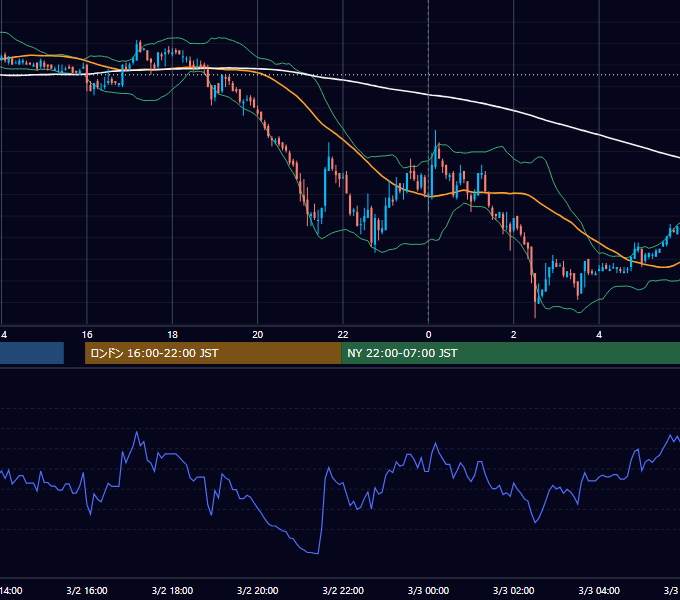This screenshot has width=680, height=600.
Task: Click the 3/3 02:00 label on oscillator axis
Action: (x=513, y=590)
